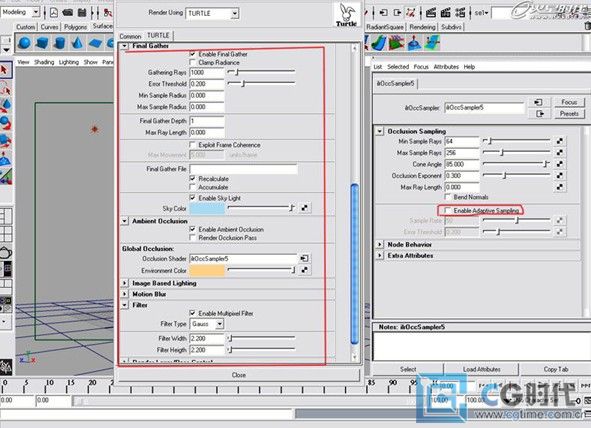
Task: Map Max Sample Rays attribute
Action: pos(560,152)
